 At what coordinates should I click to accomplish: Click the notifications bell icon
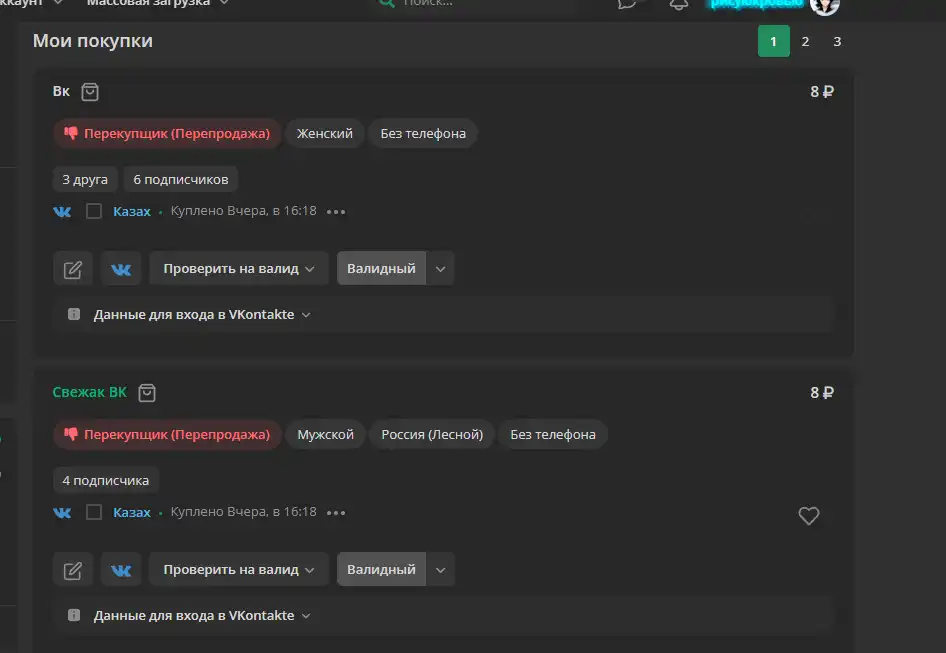(679, 4)
